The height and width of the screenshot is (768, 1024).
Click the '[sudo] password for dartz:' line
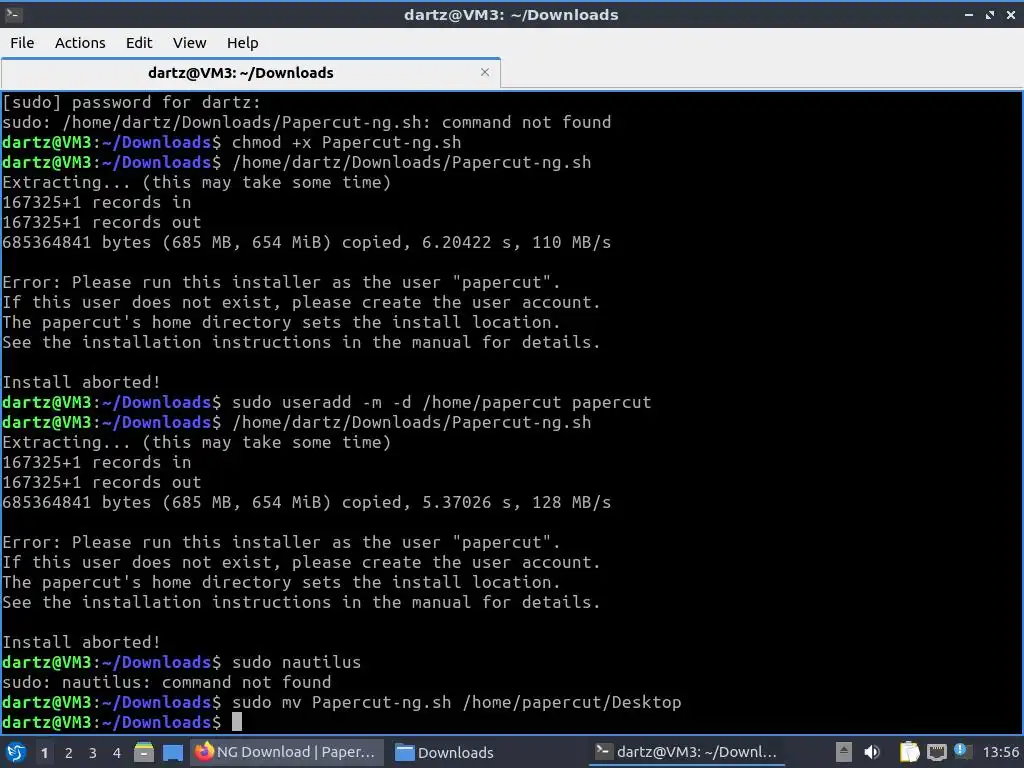point(131,103)
